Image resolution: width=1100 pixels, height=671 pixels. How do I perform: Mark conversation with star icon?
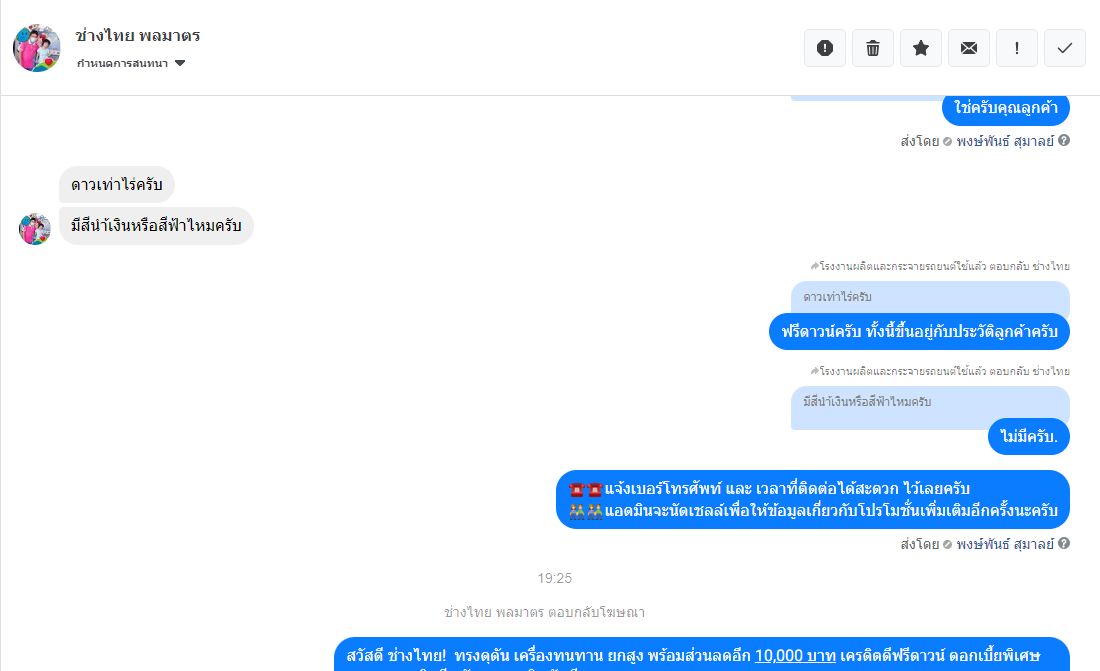(x=920, y=48)
